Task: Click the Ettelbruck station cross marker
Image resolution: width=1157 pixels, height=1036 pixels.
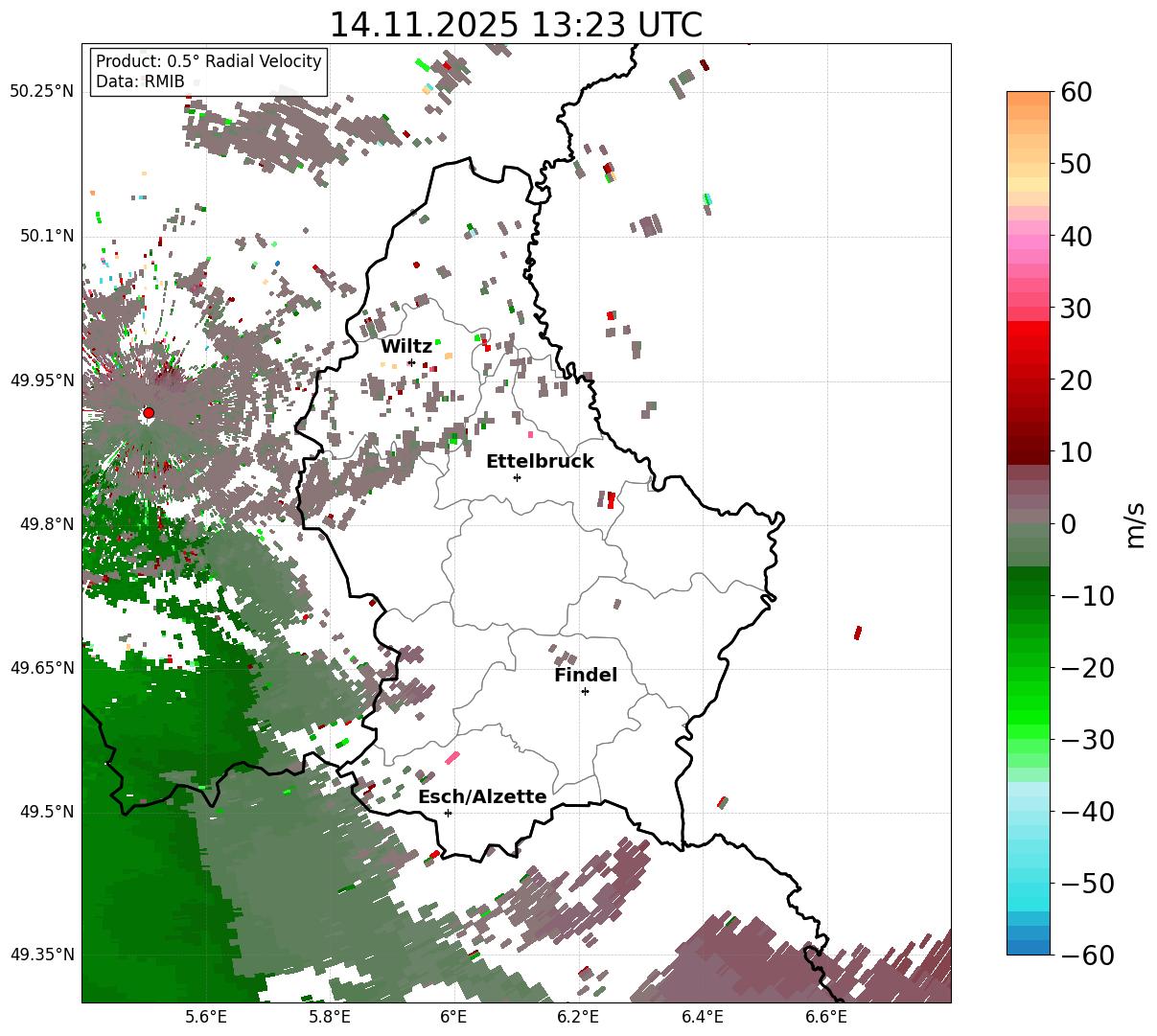Action: click(517, 477)
